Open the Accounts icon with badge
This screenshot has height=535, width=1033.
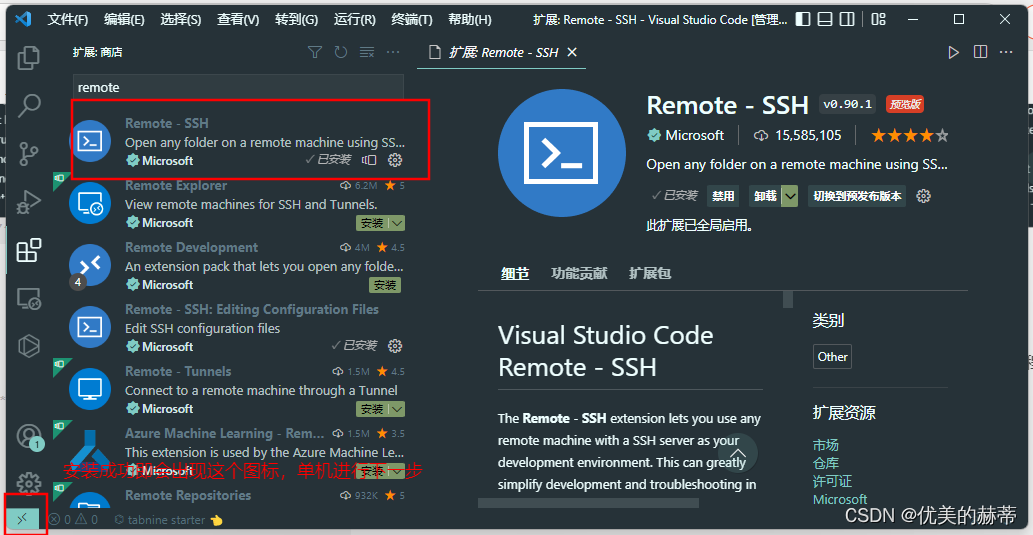click(28, 436)
